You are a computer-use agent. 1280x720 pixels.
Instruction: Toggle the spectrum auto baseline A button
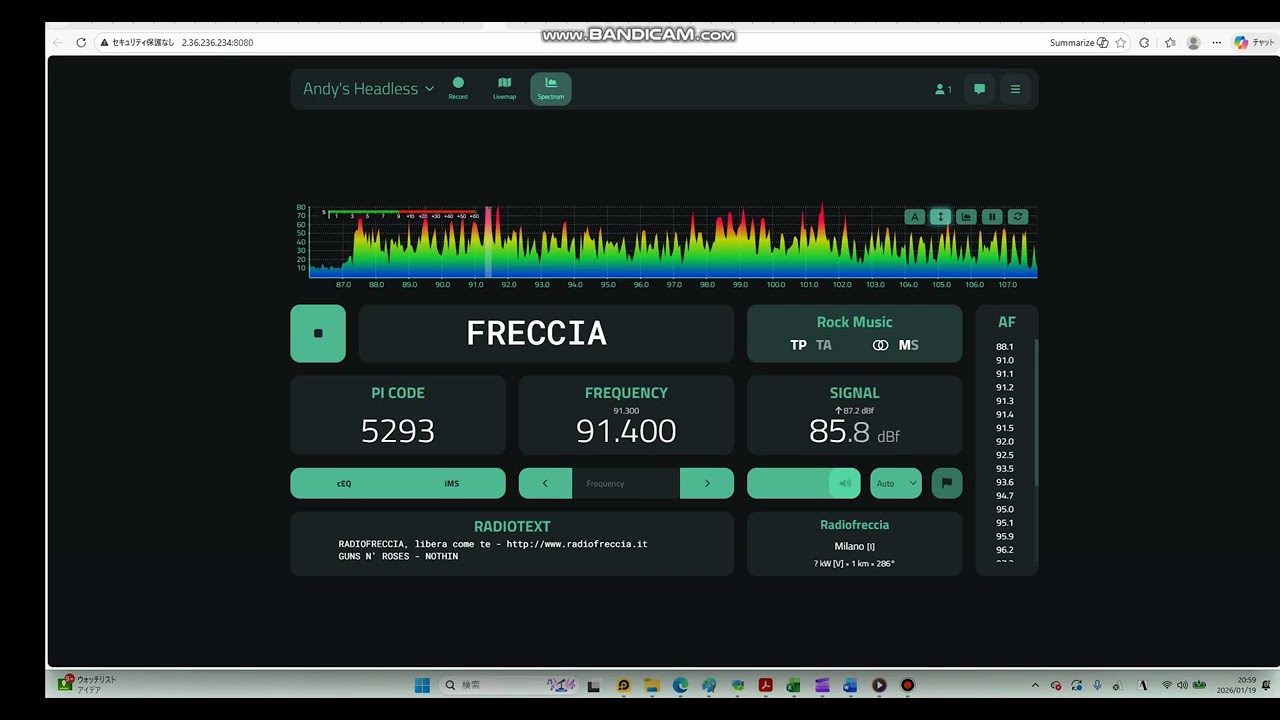point(914,217)
